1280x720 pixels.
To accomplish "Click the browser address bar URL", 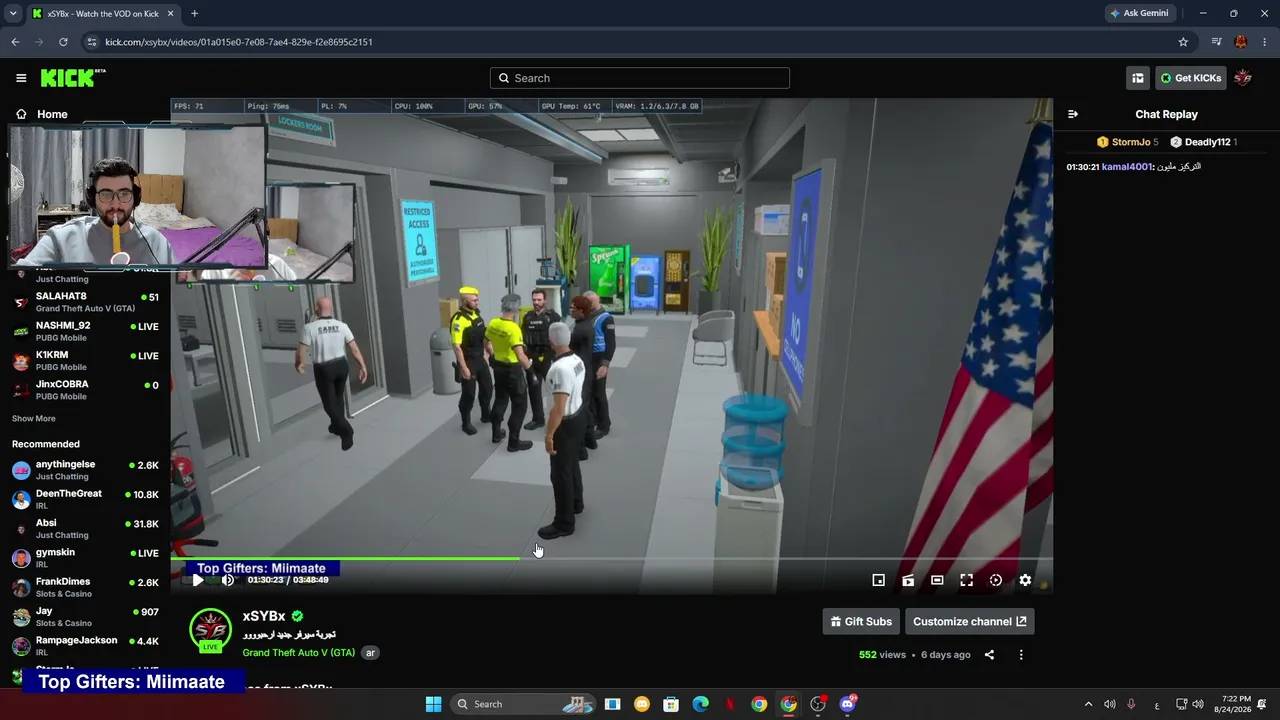I will click(239, 42).
